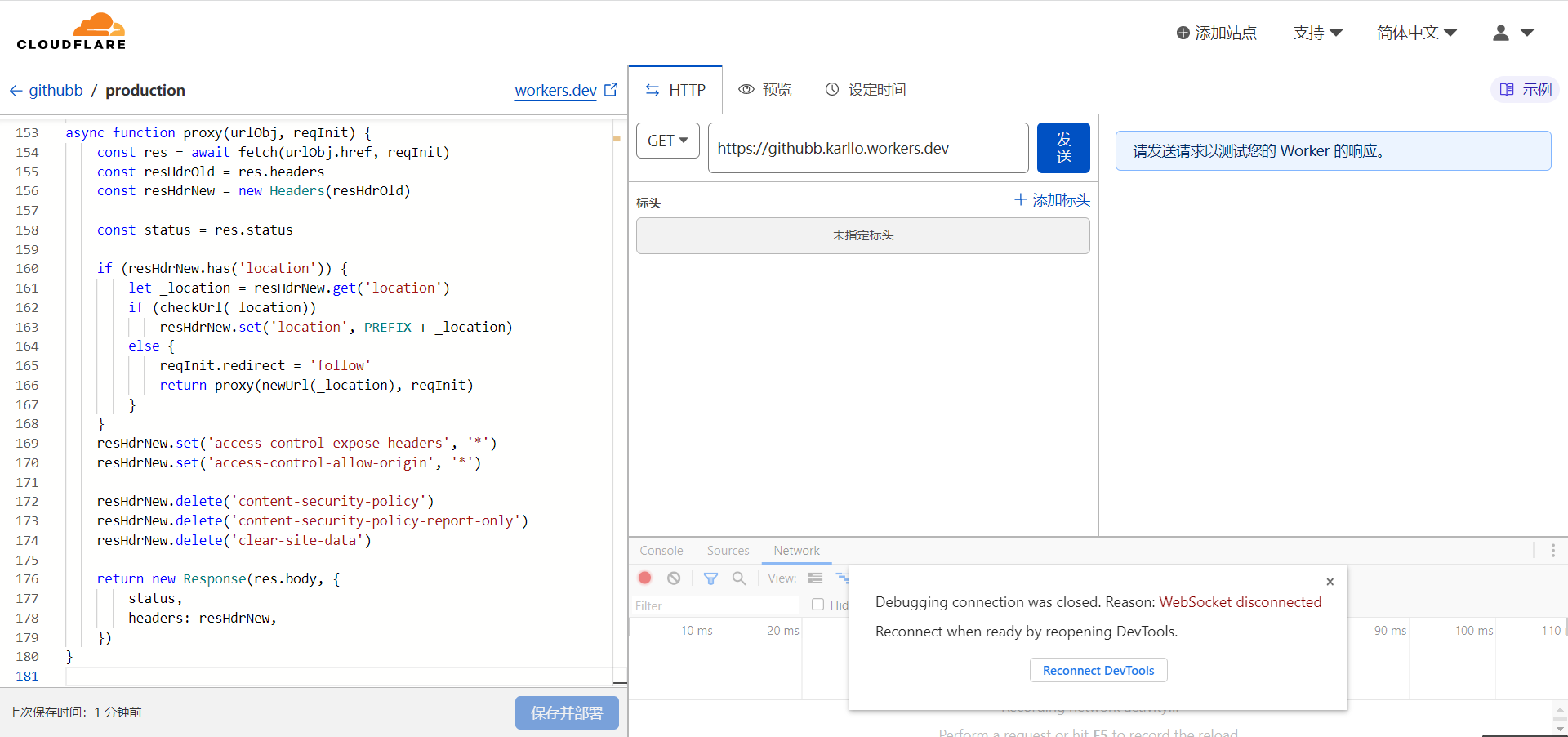The width and height of the screenshot is (1568, 737).
Task: Open the 简体中文 language dropdown
Action: click(x=1417, y=33)
